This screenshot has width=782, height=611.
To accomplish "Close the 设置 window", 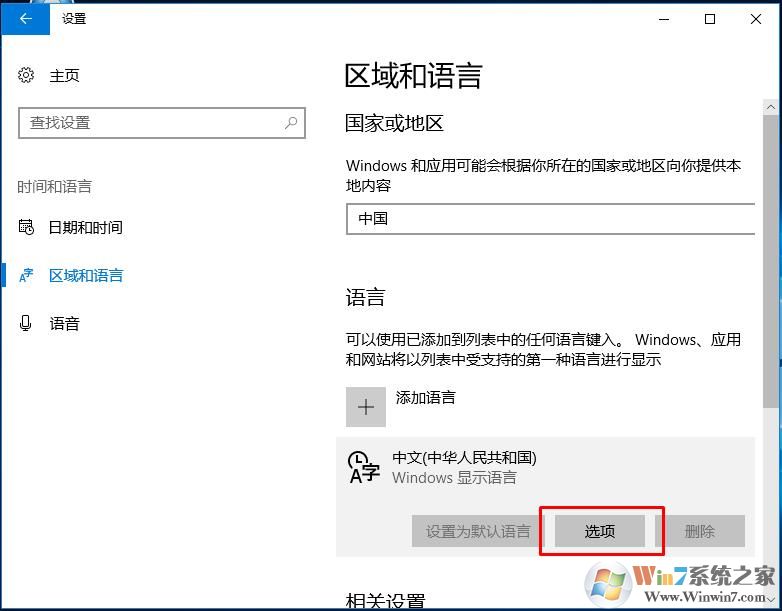I will [x=756, y=19].
